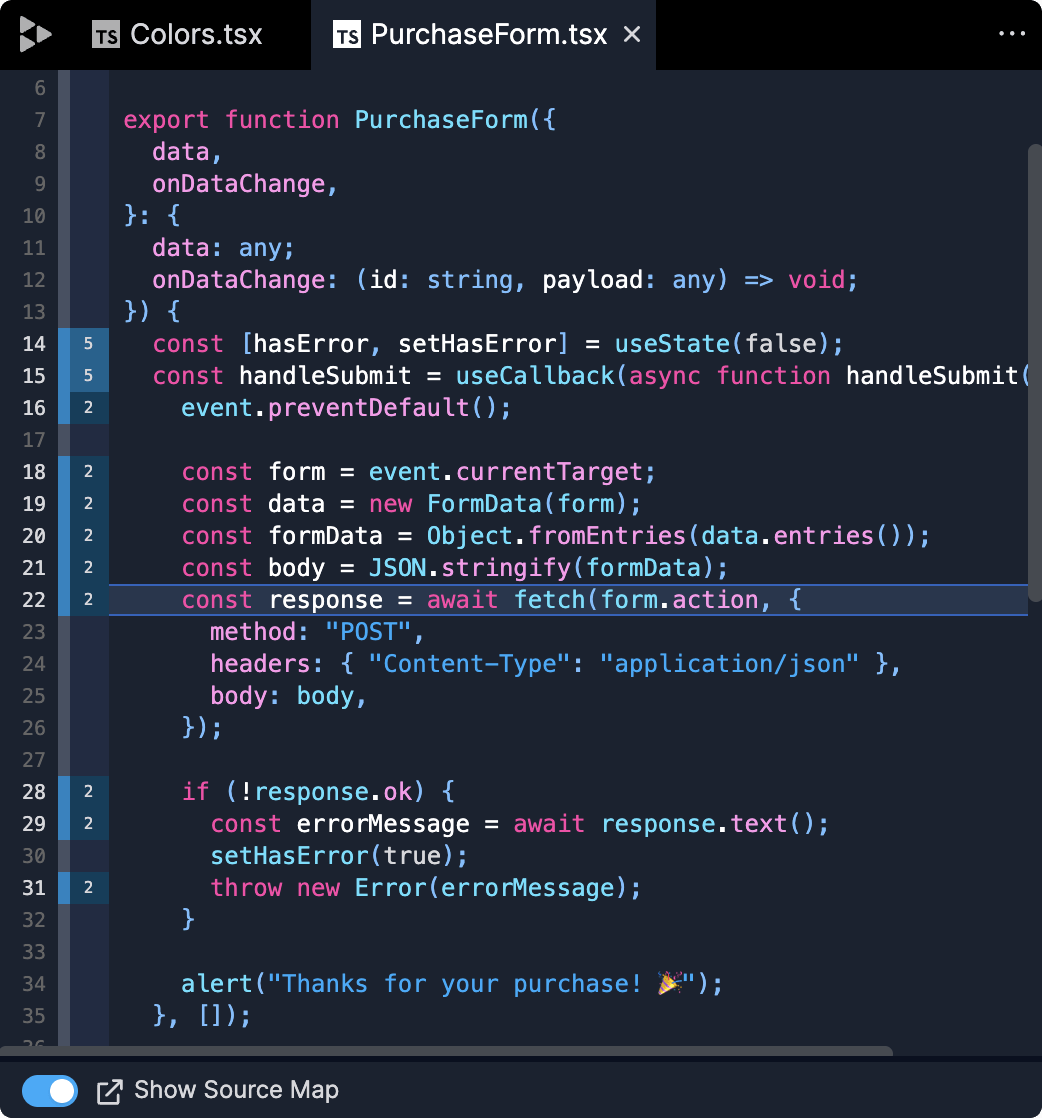Close the PurchaseForm.tsx tab
The image size is (1042, 1118).
pyautogui.click(x=632, y=35)
